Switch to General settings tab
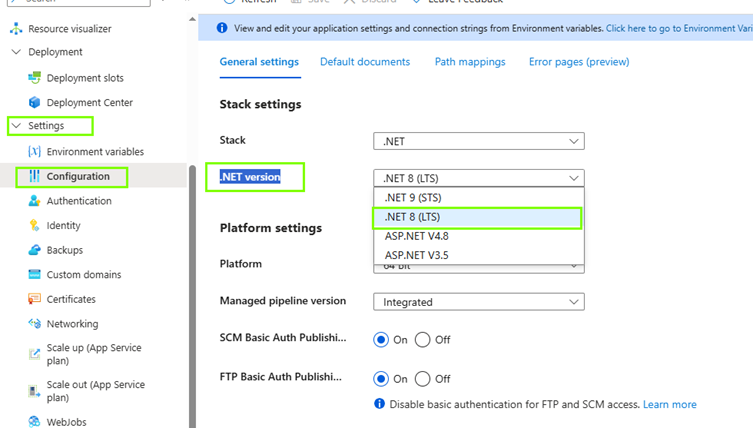The height and width of the screenshot is (428, 753). point(259,62)
